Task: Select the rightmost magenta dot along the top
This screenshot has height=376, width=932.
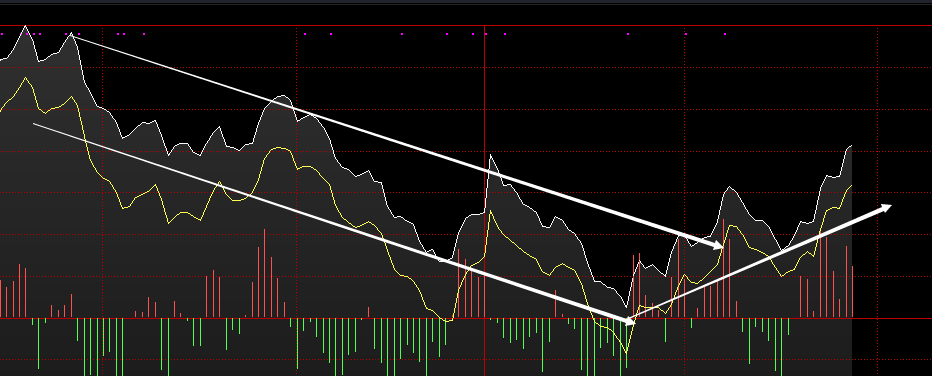Action: pos(725,34)
